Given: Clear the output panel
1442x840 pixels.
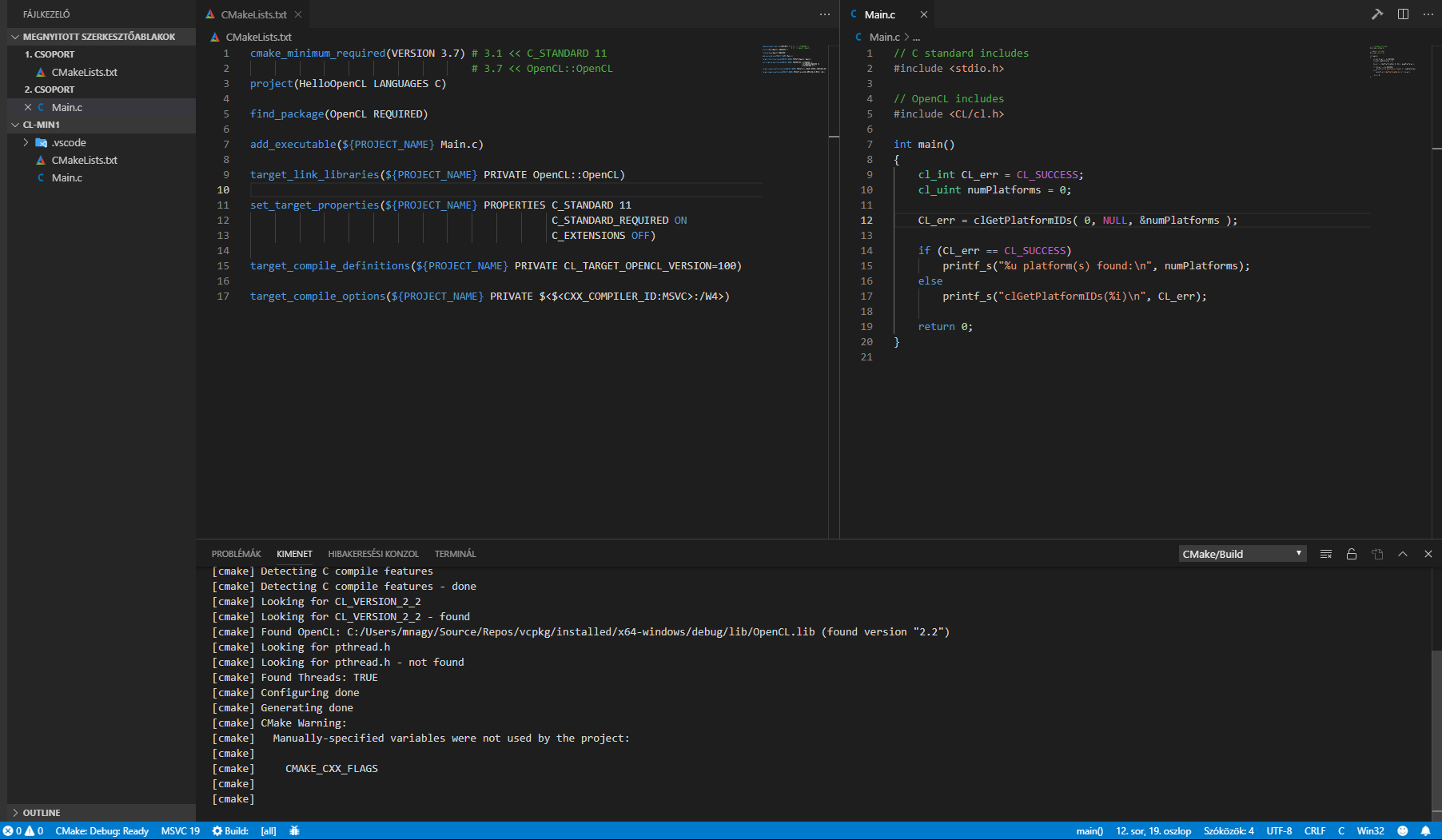Looking at the screenshot, I should (x=1326, y=554).
